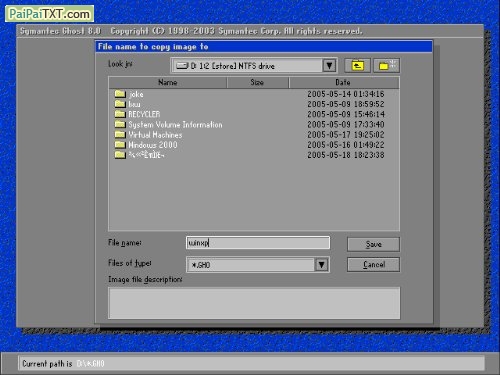Click the date 2005-05-17 19:25:02

click(346, 135)
